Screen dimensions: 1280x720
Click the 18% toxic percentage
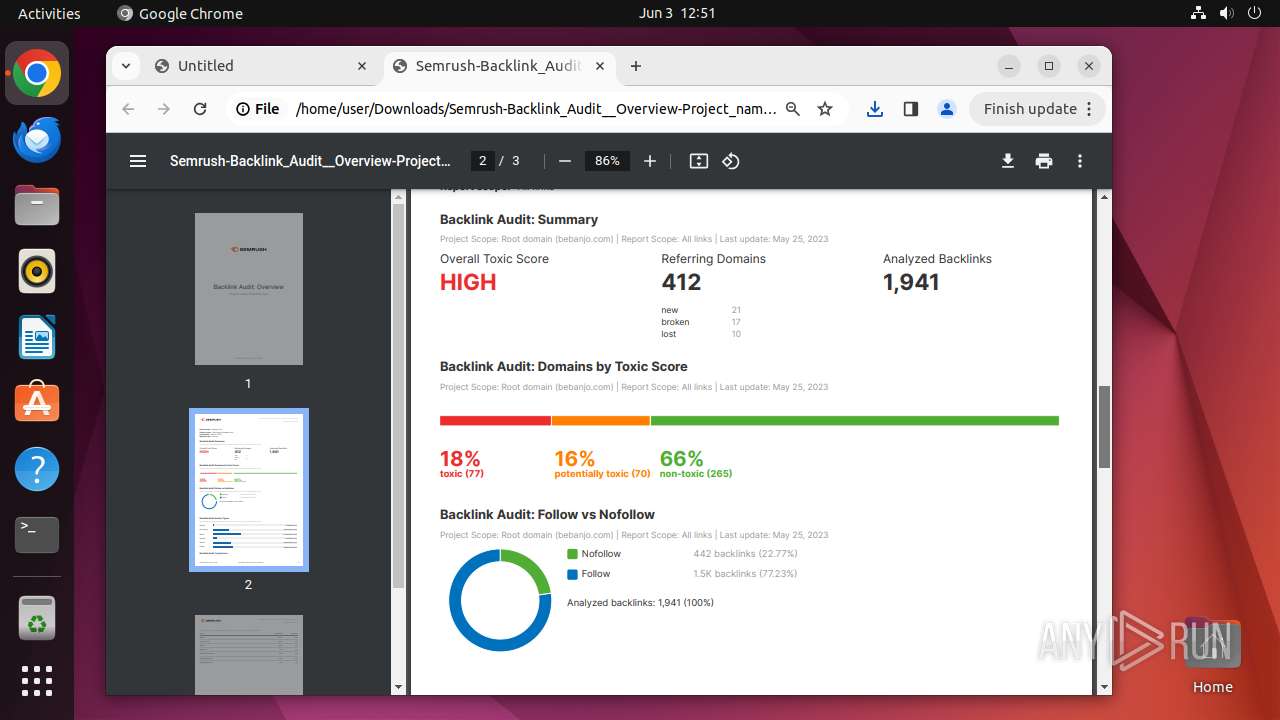[x=460, y=458]
